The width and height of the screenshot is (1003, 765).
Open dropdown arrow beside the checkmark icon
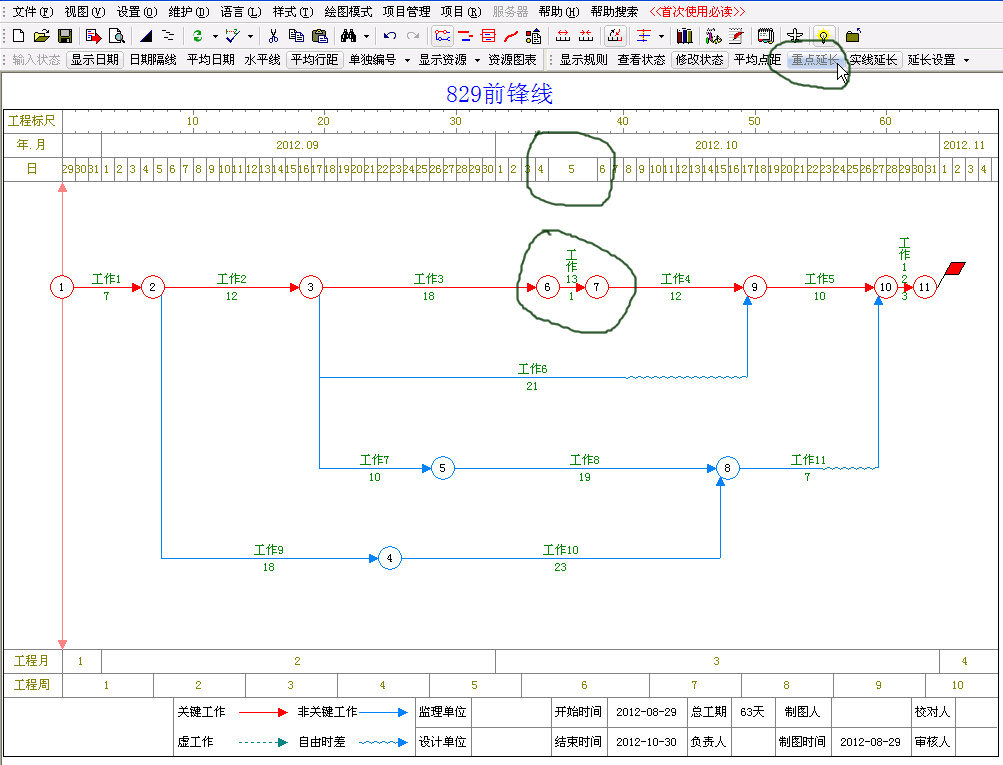tap(250, 36)
